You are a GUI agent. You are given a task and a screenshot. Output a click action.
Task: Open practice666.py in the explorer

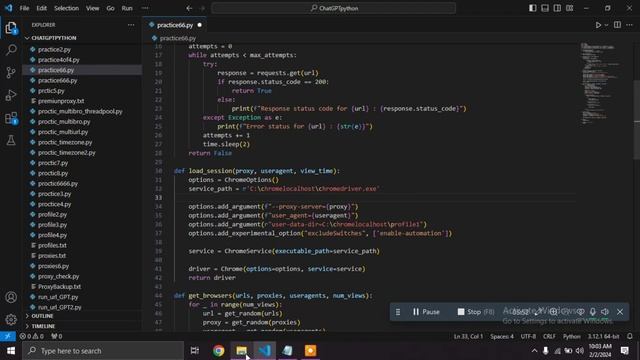(58, 80)
